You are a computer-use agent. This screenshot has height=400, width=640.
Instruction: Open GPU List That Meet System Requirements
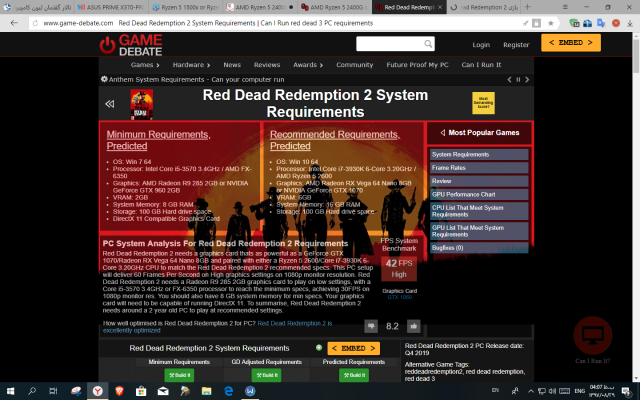(479, 231)
